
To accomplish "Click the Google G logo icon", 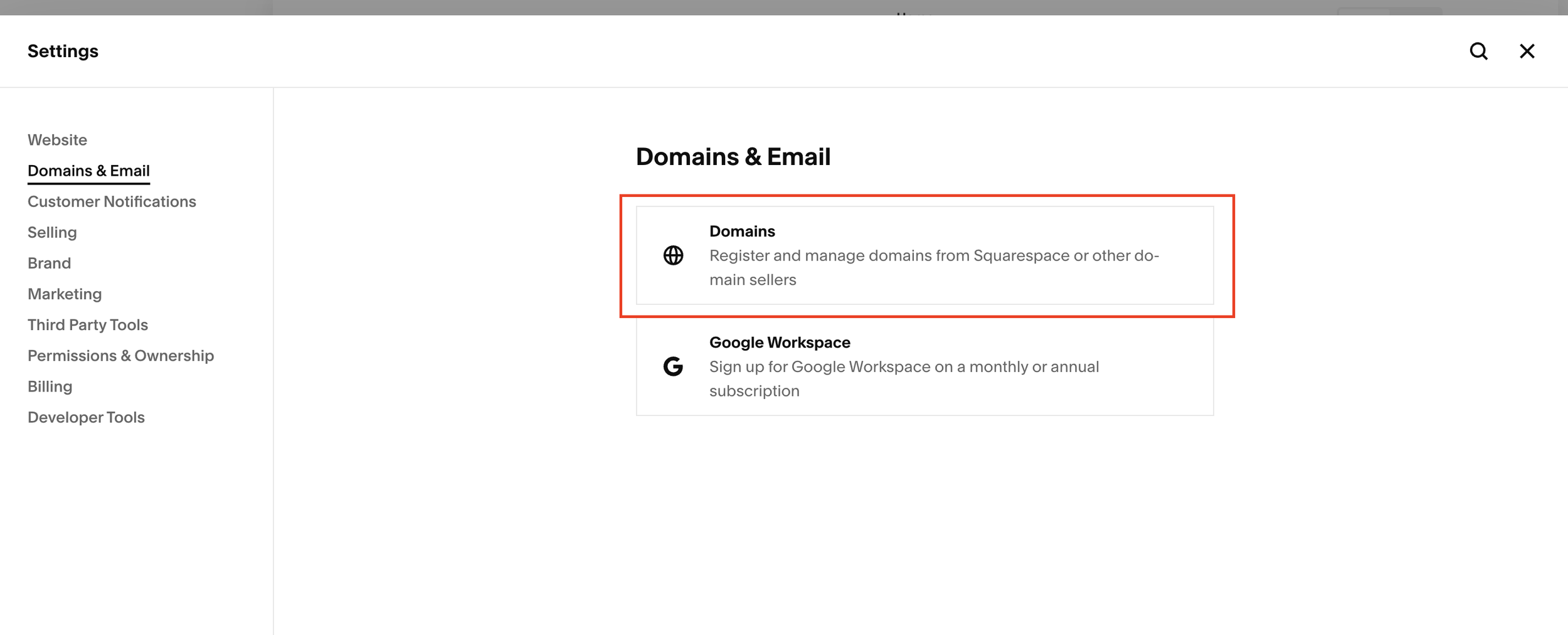I will [673, 366].
